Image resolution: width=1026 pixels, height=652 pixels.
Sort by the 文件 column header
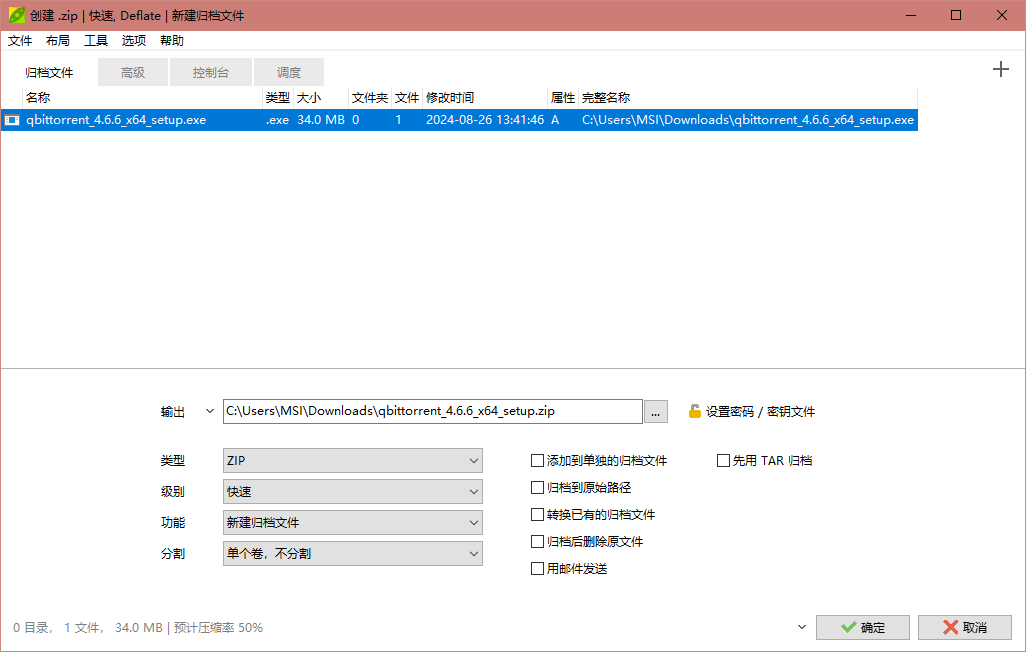coord(407,98)
